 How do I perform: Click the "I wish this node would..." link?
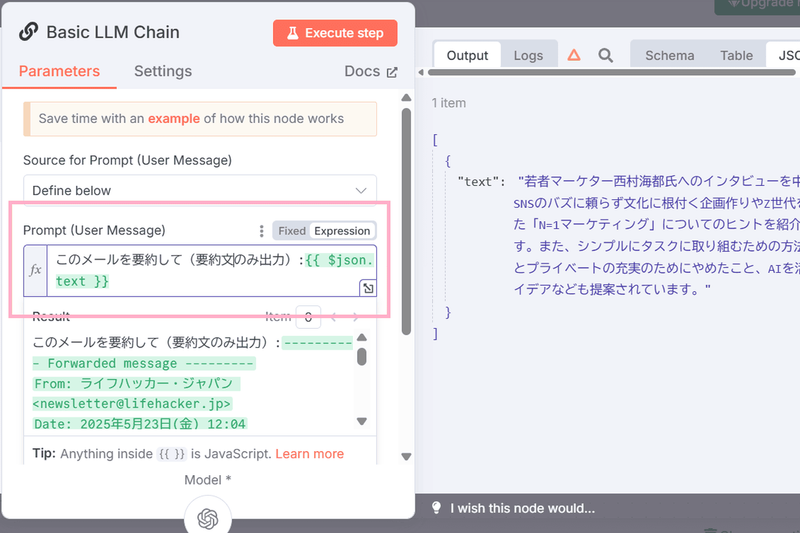522,508
